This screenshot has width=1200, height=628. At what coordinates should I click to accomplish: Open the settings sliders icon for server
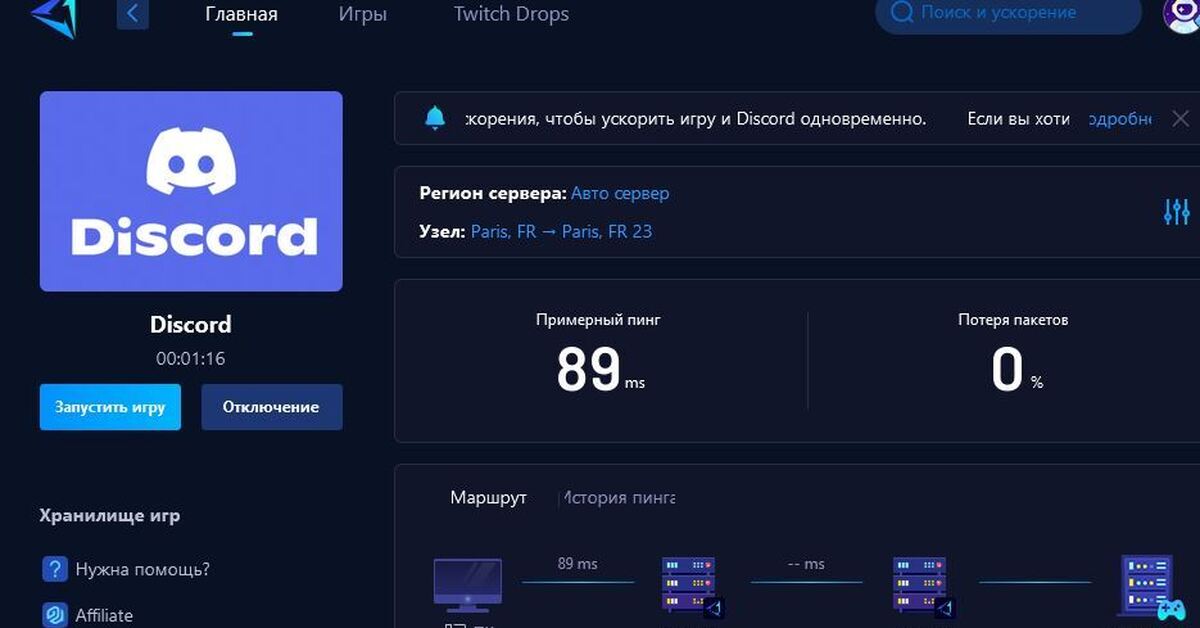(1177, 211)
